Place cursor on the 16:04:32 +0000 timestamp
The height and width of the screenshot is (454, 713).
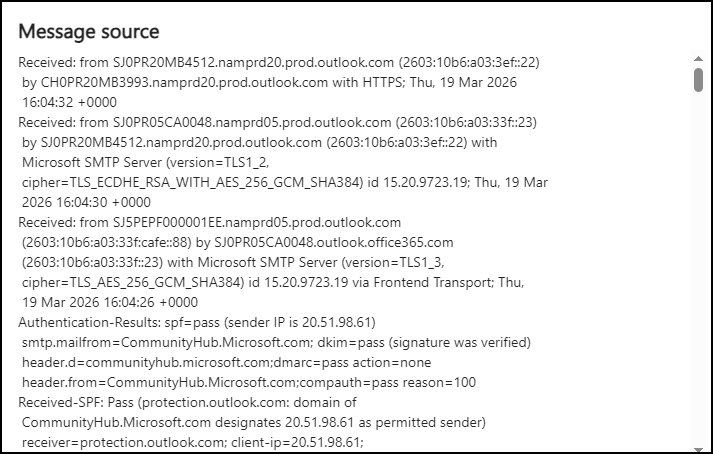tap(60, 100)
